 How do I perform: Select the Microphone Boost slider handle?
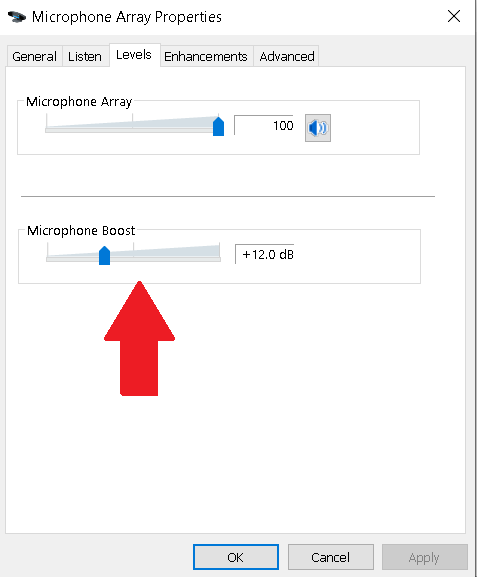(x=105, y=255)
